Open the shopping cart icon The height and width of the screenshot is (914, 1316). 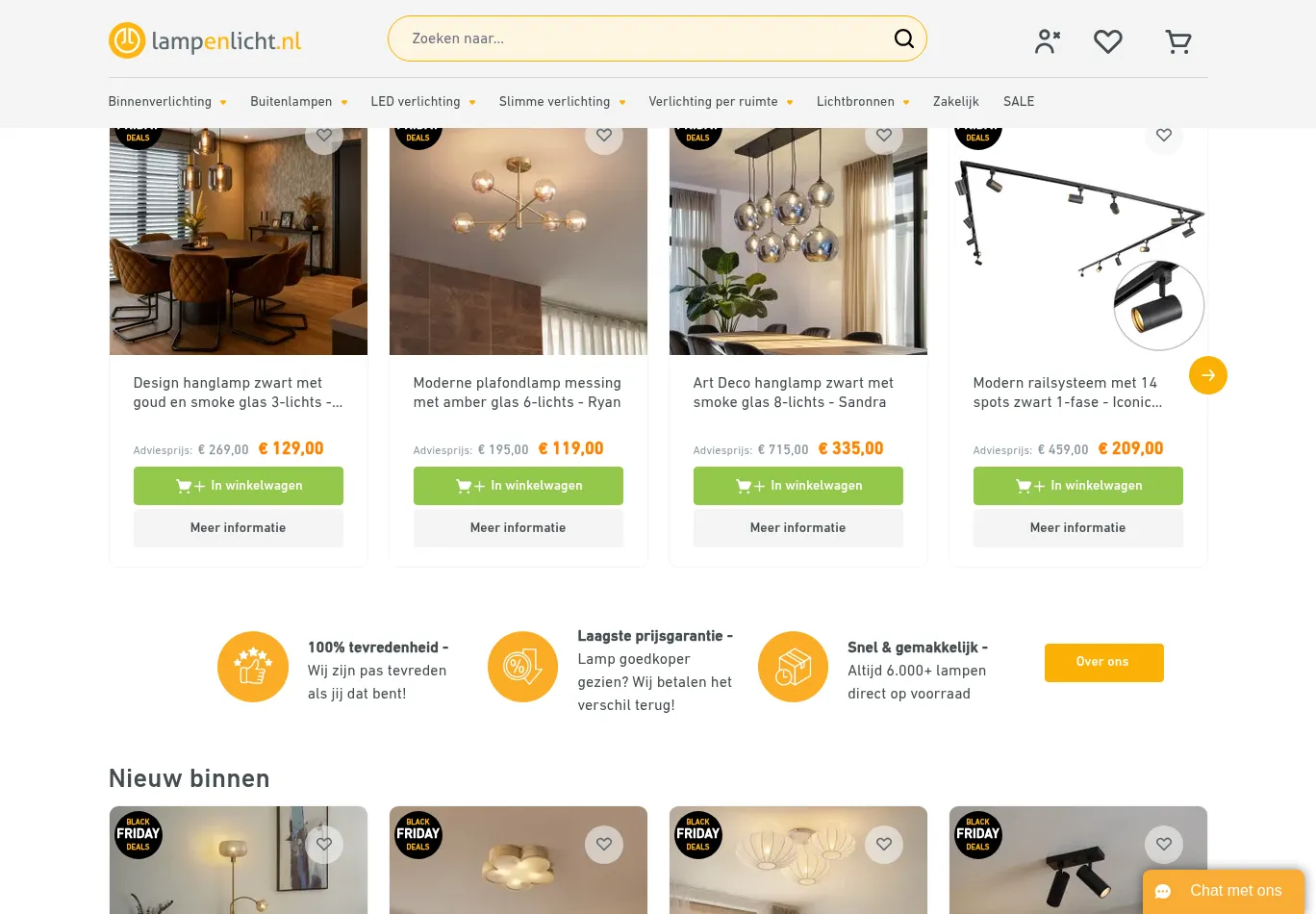[x=1178, y=41]
